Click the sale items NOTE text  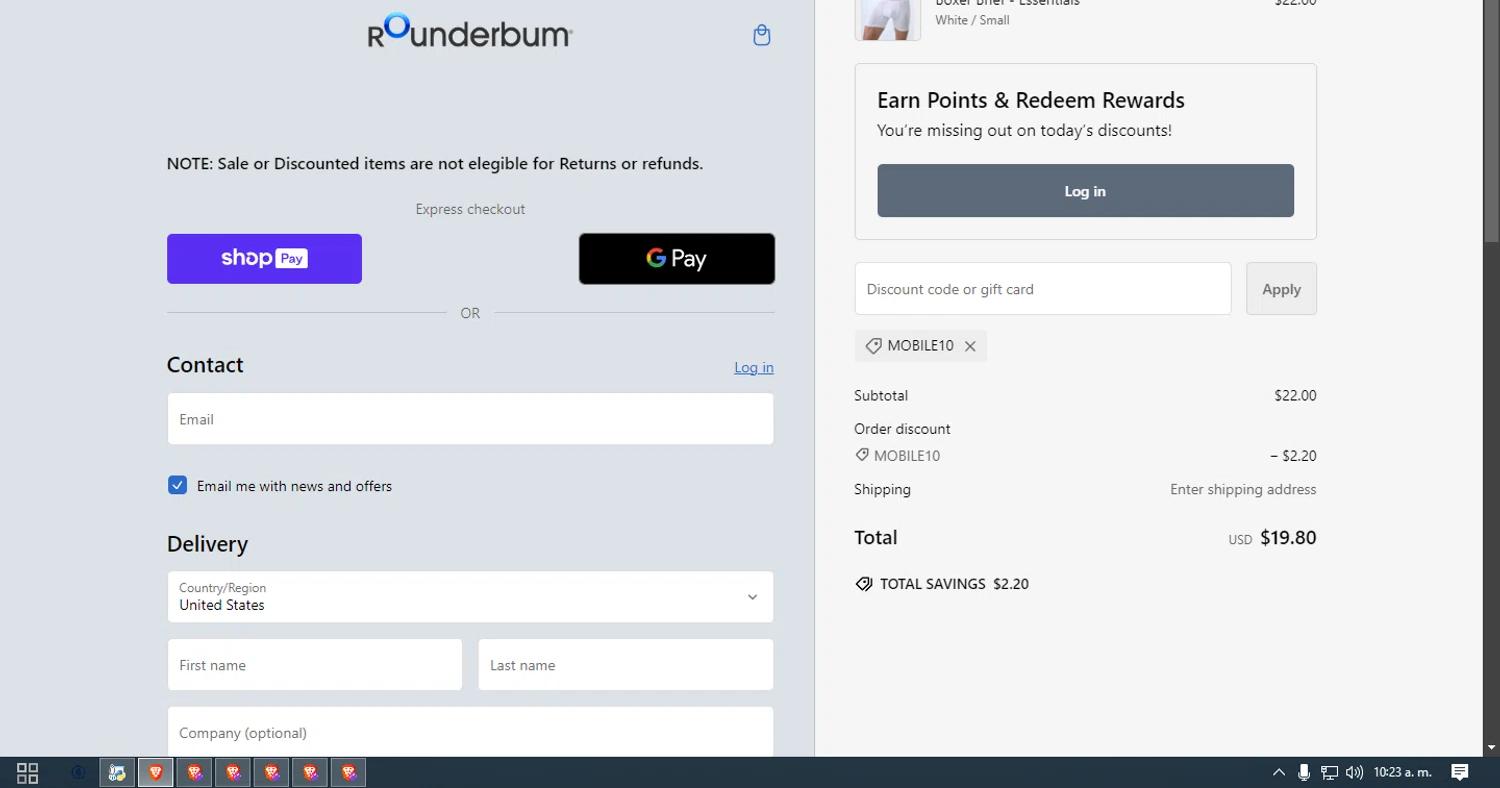[x=435, y=164]
